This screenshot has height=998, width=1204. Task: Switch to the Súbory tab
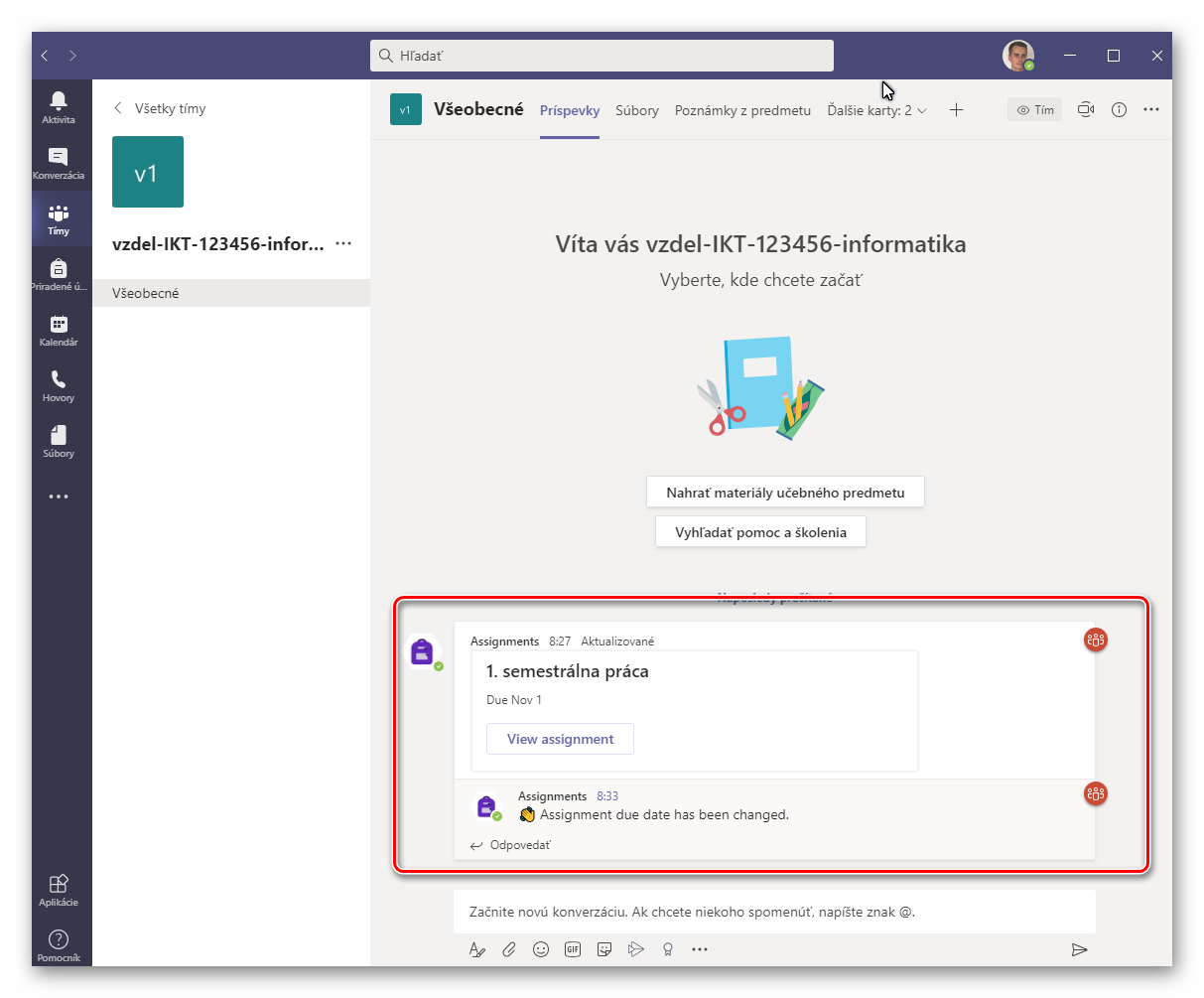coord(636,110)
